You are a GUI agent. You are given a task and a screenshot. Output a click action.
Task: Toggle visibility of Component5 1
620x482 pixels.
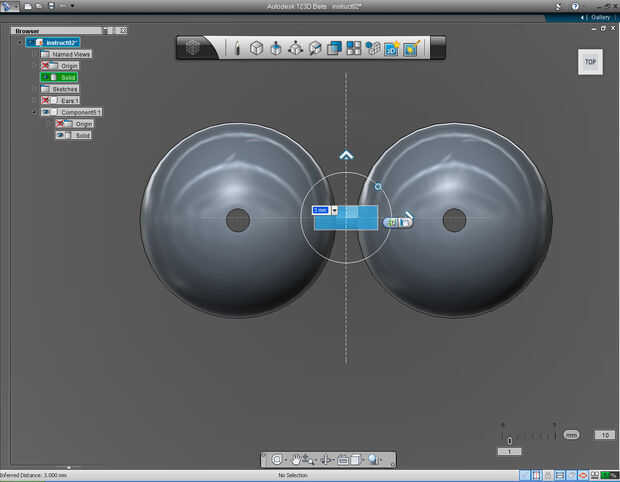(x=46, y=112)
